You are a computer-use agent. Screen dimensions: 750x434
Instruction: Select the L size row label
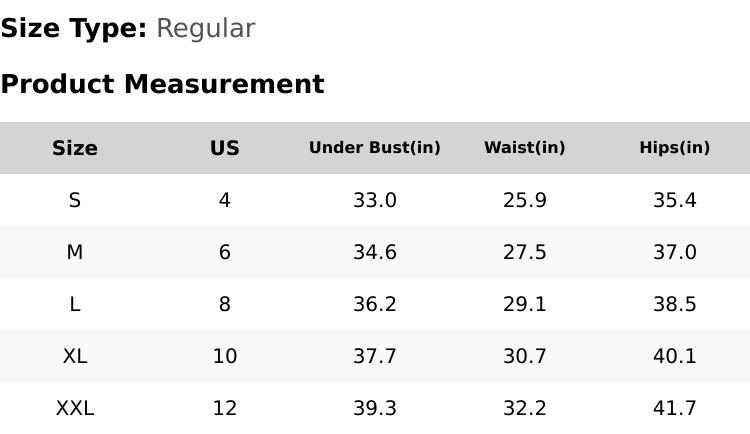click(75, 305)
